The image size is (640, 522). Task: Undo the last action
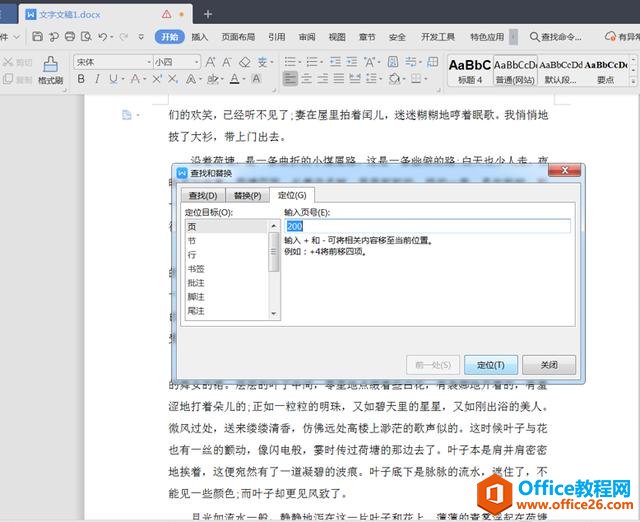tap(102, 37)
